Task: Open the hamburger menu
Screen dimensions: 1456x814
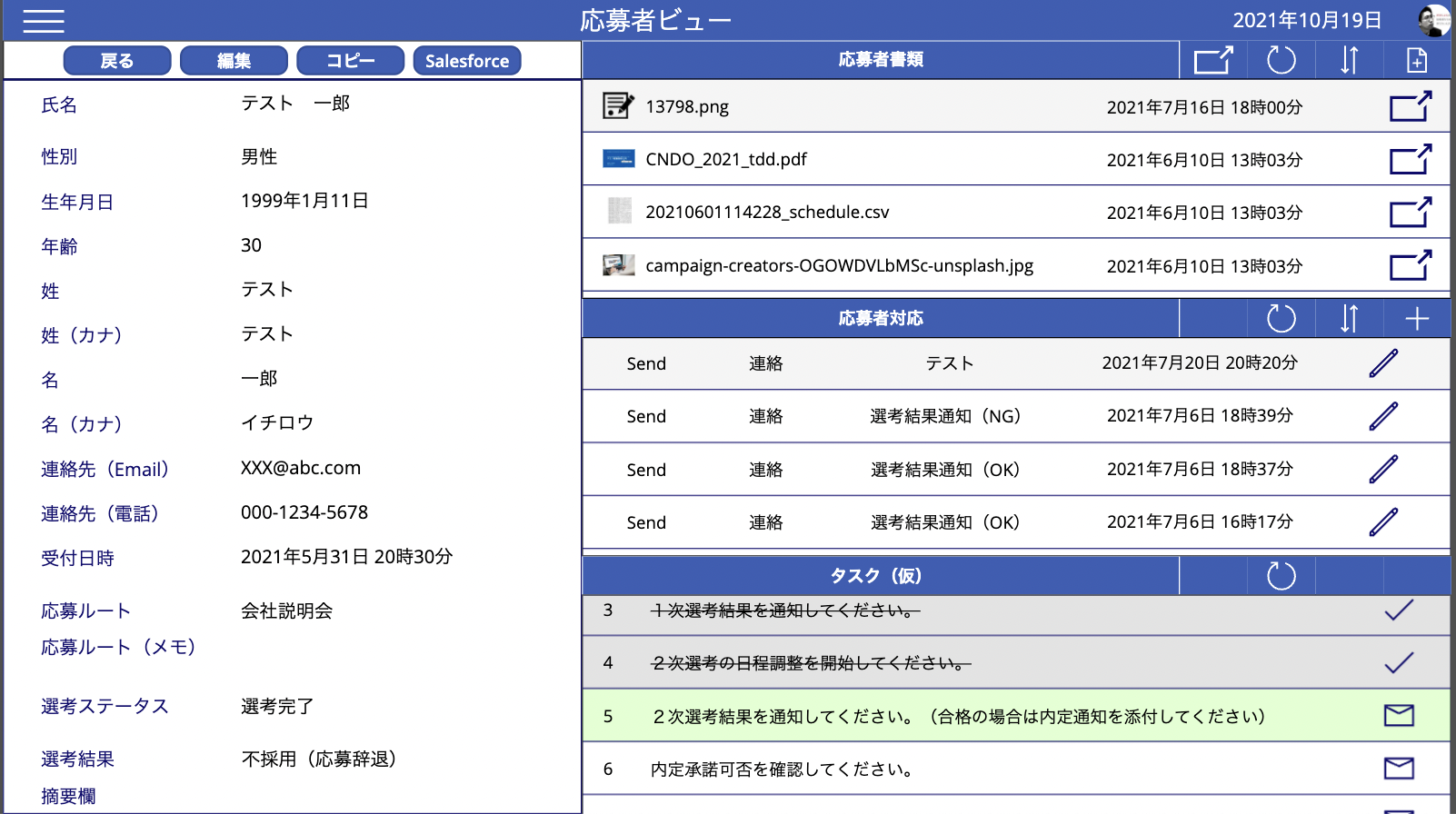Action: 43,21
